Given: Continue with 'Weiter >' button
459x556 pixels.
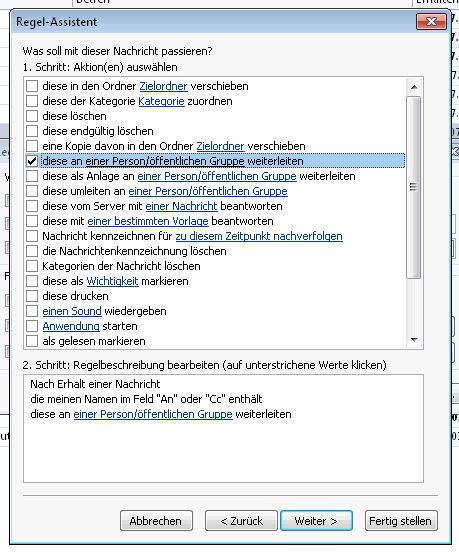Looking at the screenshot, I should (316, 521).
